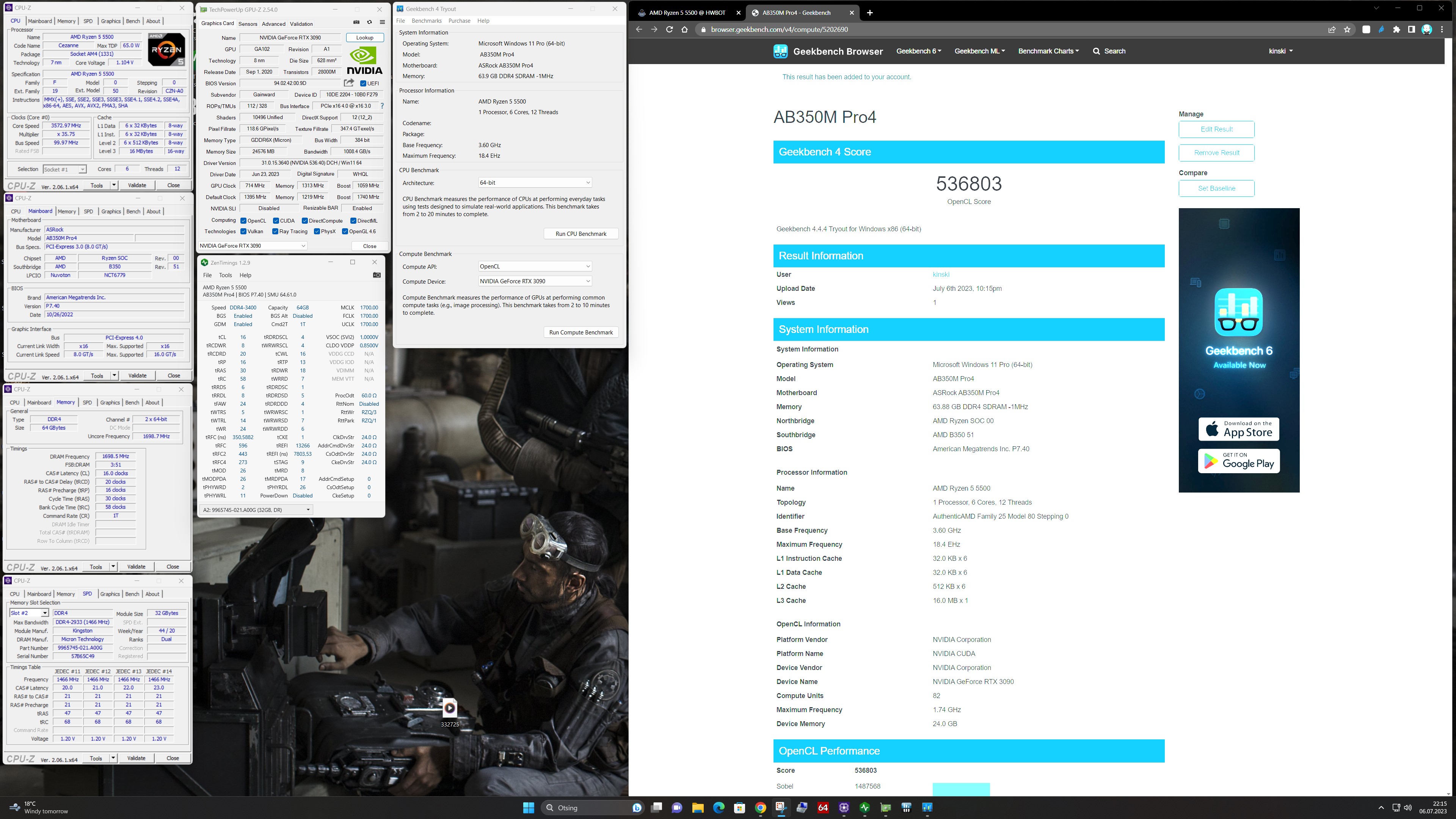Go to Chrome home page icon
Image resolution: width=1456 pixels, height=819 pixels.
click(684, 30)
